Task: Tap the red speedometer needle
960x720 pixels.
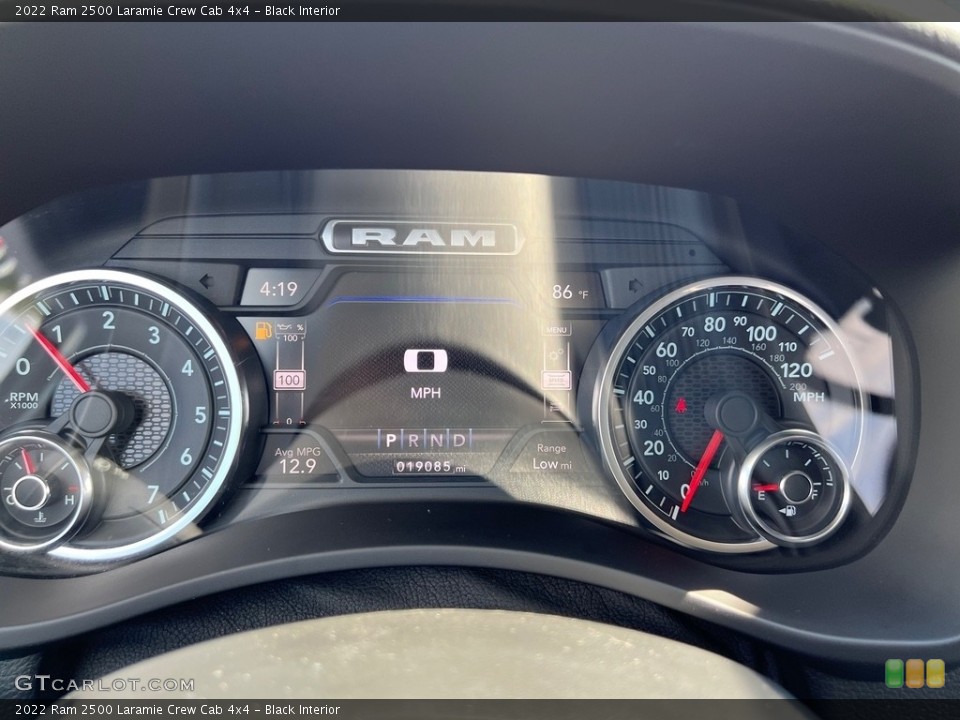Action: [x=700, y=471]
